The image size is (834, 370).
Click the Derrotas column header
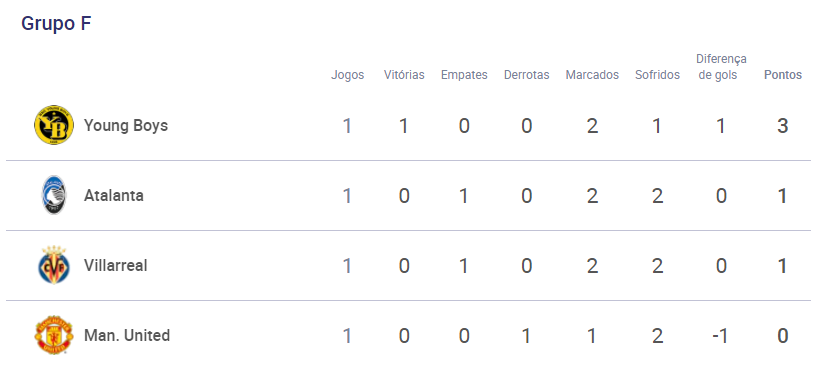527,75
